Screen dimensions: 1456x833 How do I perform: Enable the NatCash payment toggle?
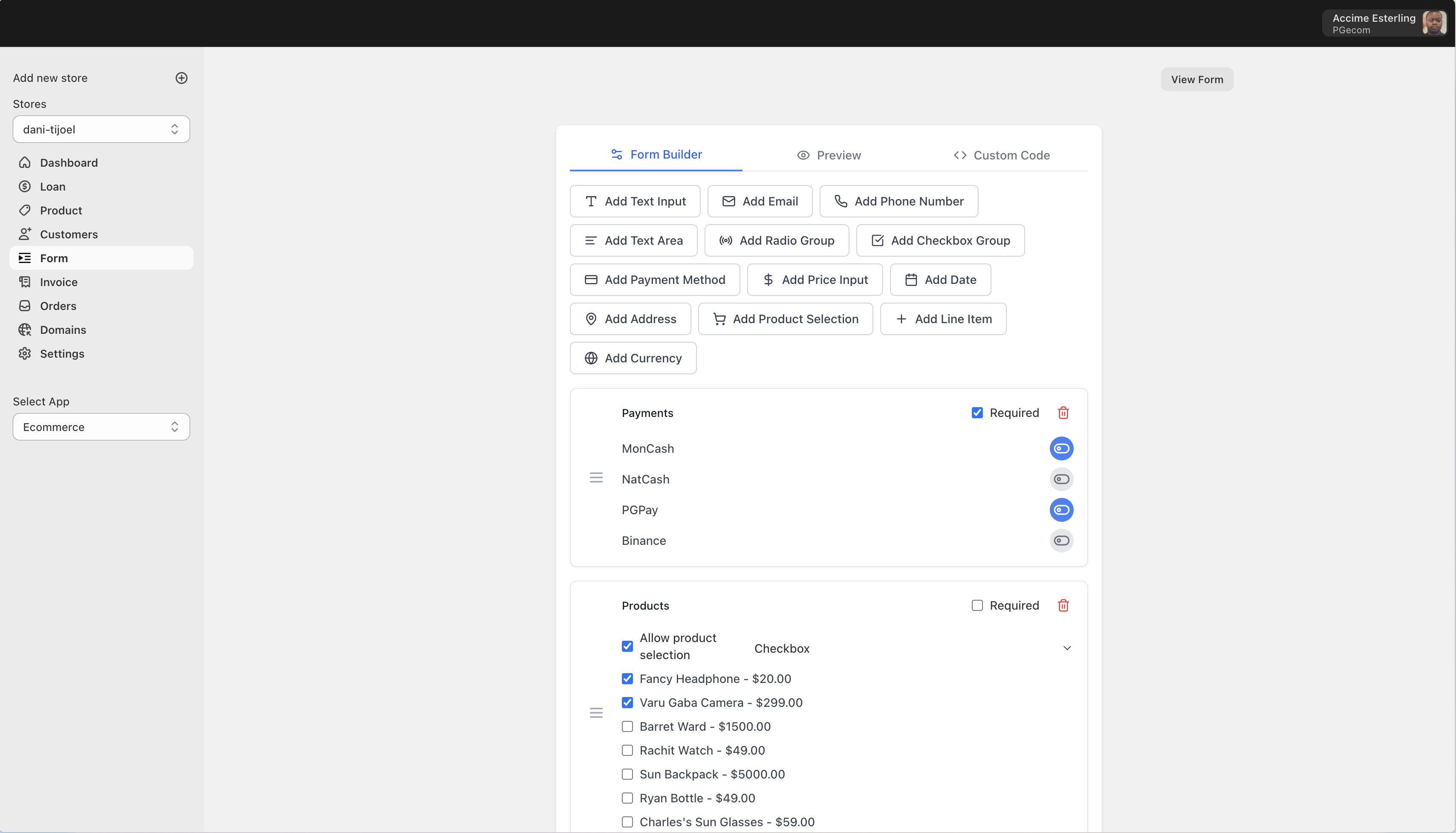click(1061, 480)
